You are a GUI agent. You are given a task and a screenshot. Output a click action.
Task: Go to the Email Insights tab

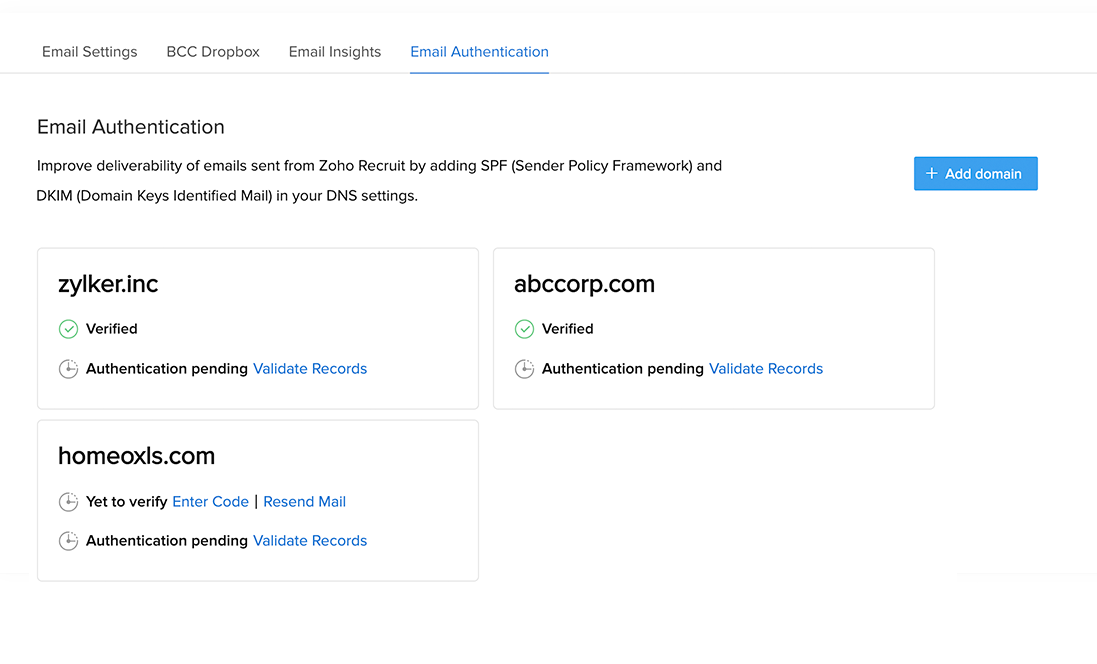pos(335,52)
